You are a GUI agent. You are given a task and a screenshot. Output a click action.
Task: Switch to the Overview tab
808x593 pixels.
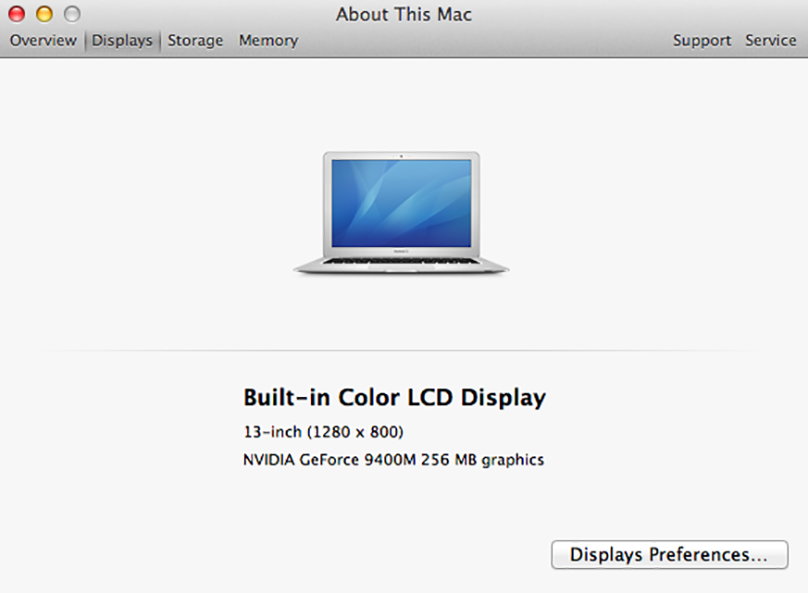click(x=43, y=40)
